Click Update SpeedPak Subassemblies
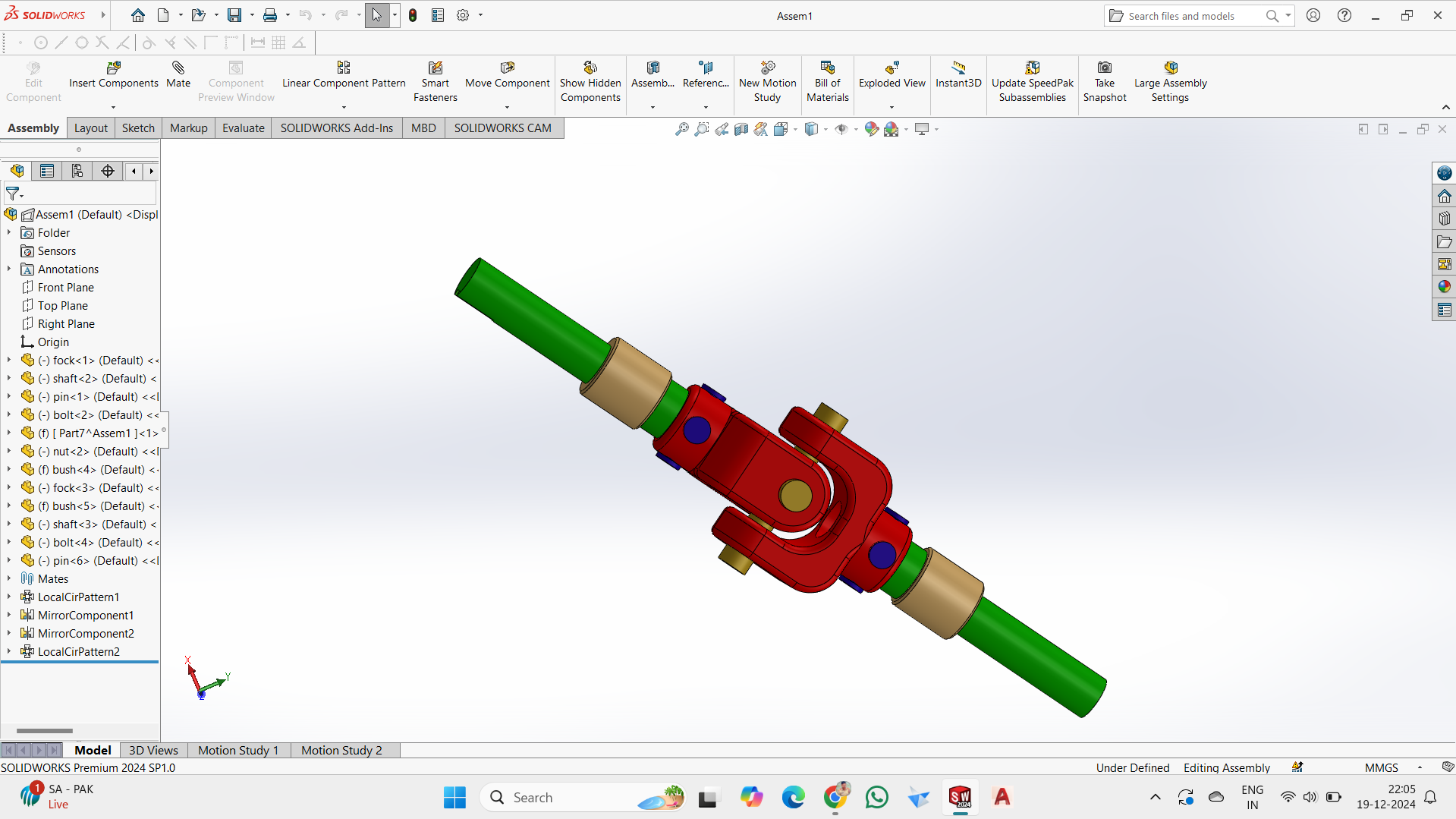This screenshot has height=819, width=1456. pos(1032,81)
